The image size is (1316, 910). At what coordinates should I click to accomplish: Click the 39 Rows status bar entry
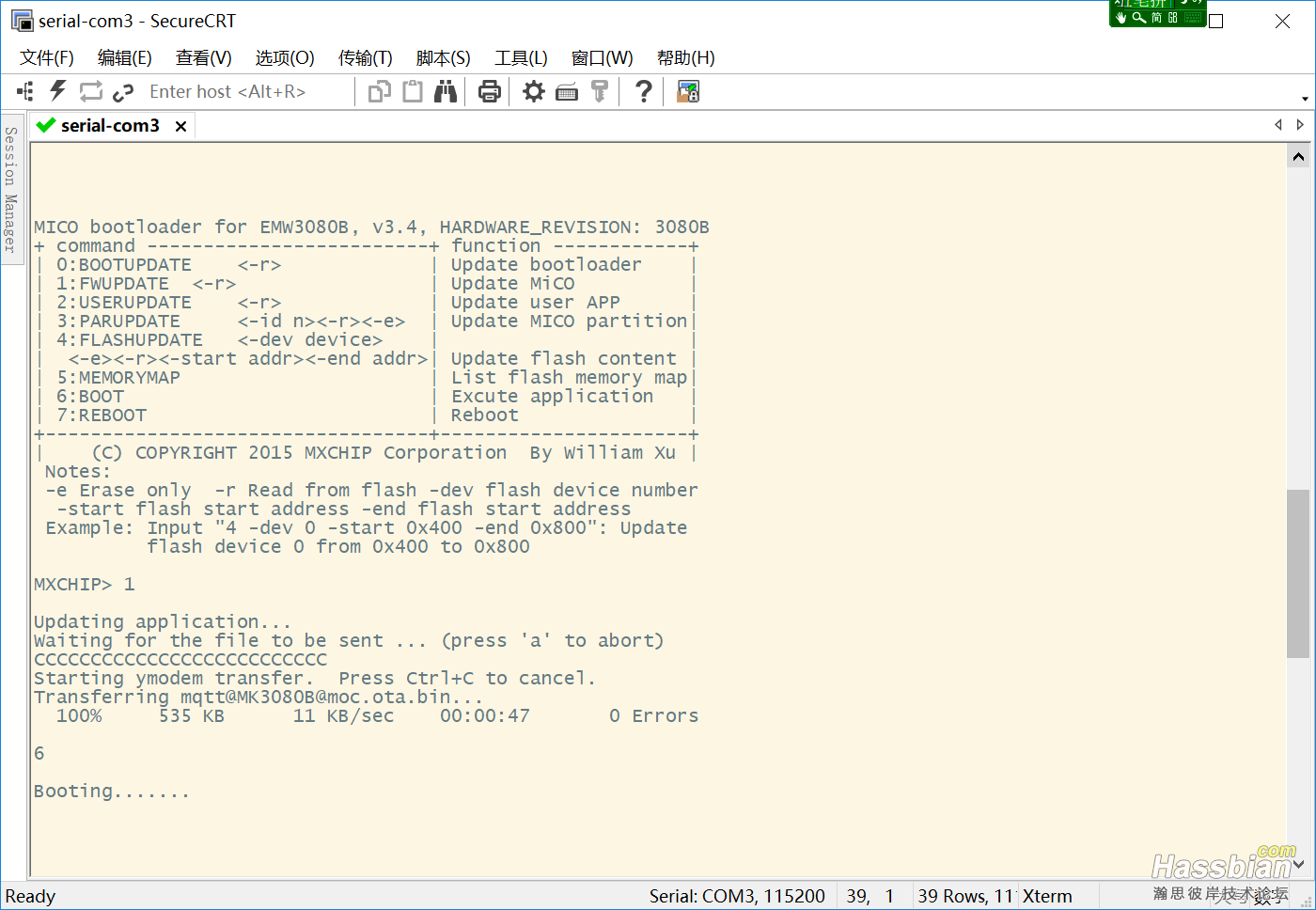click(x=965, y=896)
